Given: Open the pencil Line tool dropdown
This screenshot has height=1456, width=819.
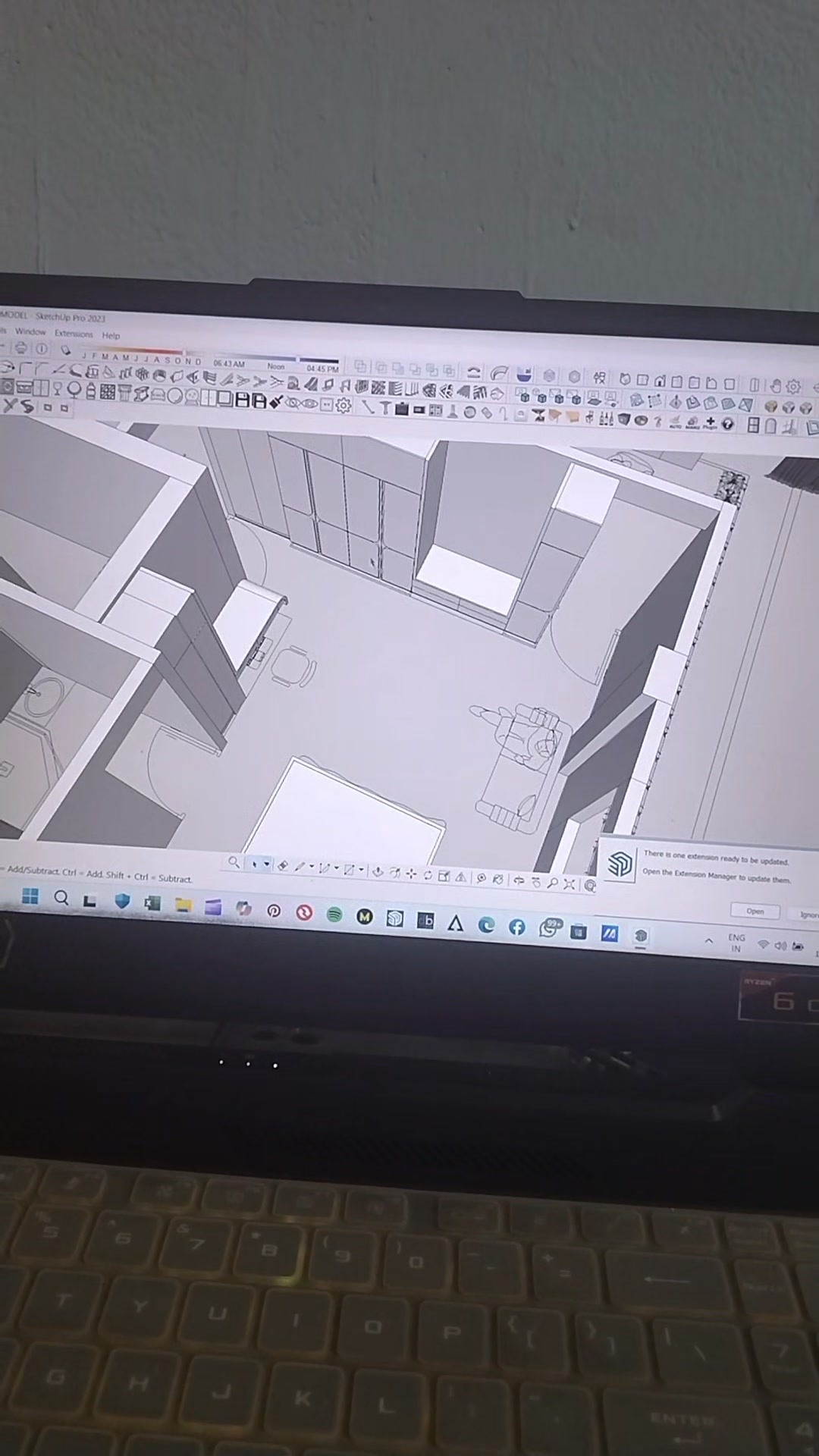Looking at the screenshot, I should (312, 866).
